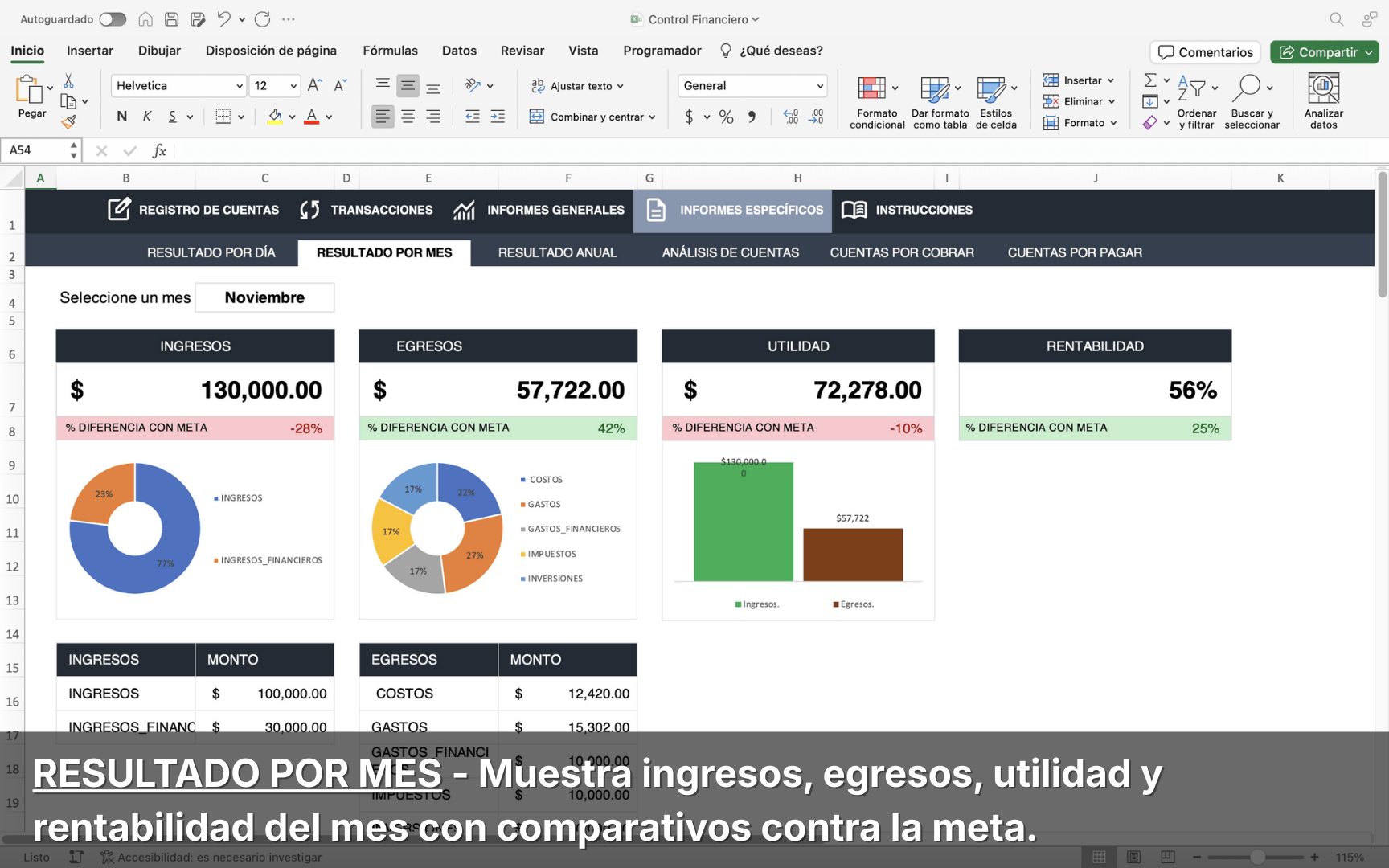Click the fill color bucket swatch
This screenshot has height=868, width=1389.
pos(275,117)
